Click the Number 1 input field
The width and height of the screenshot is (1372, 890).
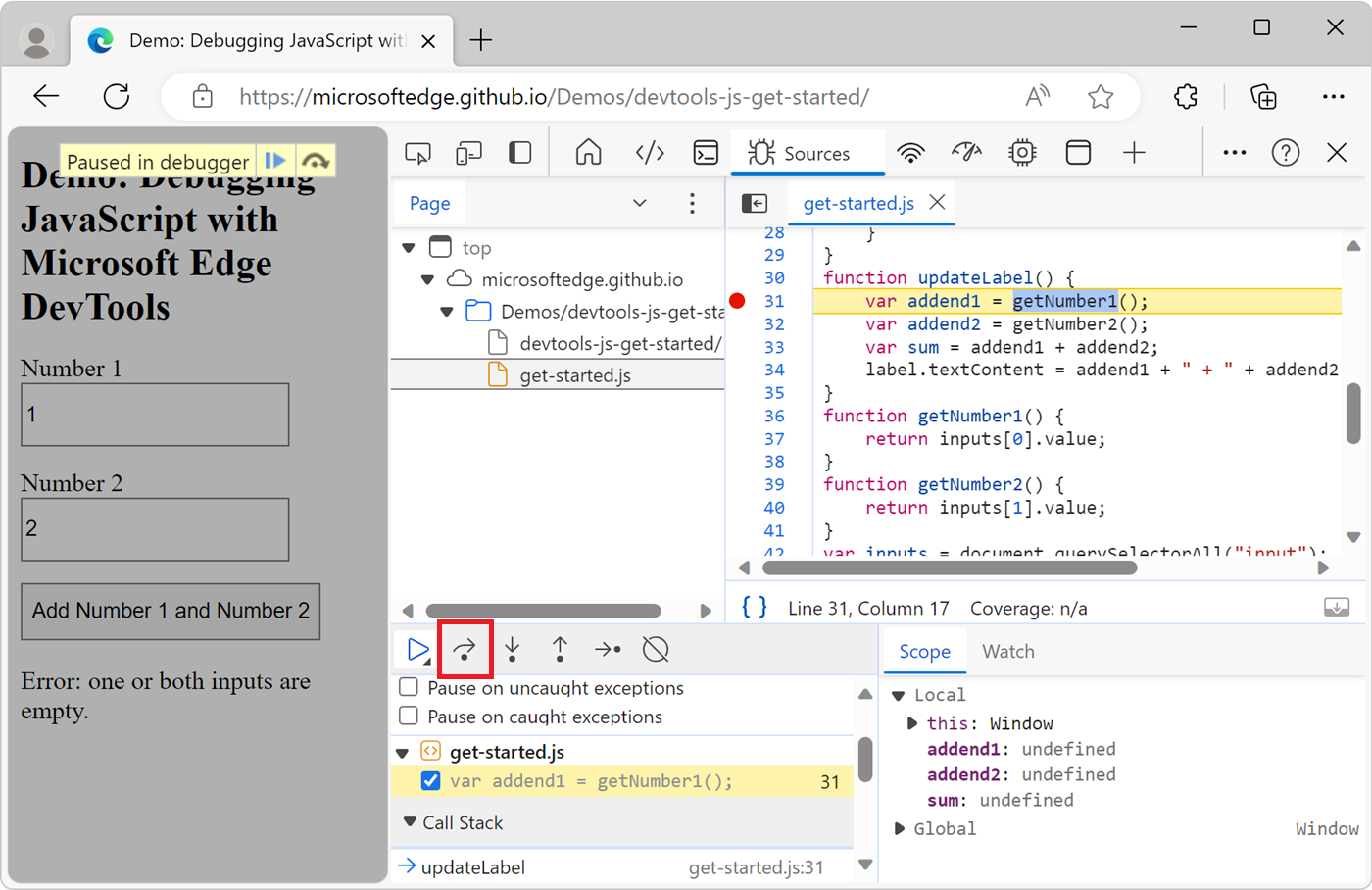(155, 415)
